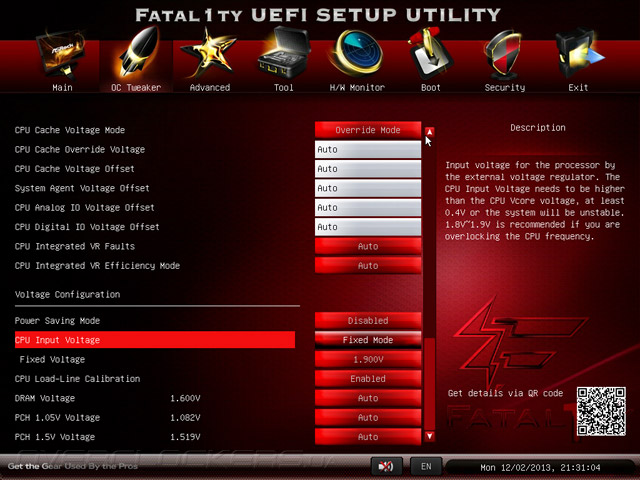Click the scrollbar down arrow
640x480 pixels.
click(429, 436)
